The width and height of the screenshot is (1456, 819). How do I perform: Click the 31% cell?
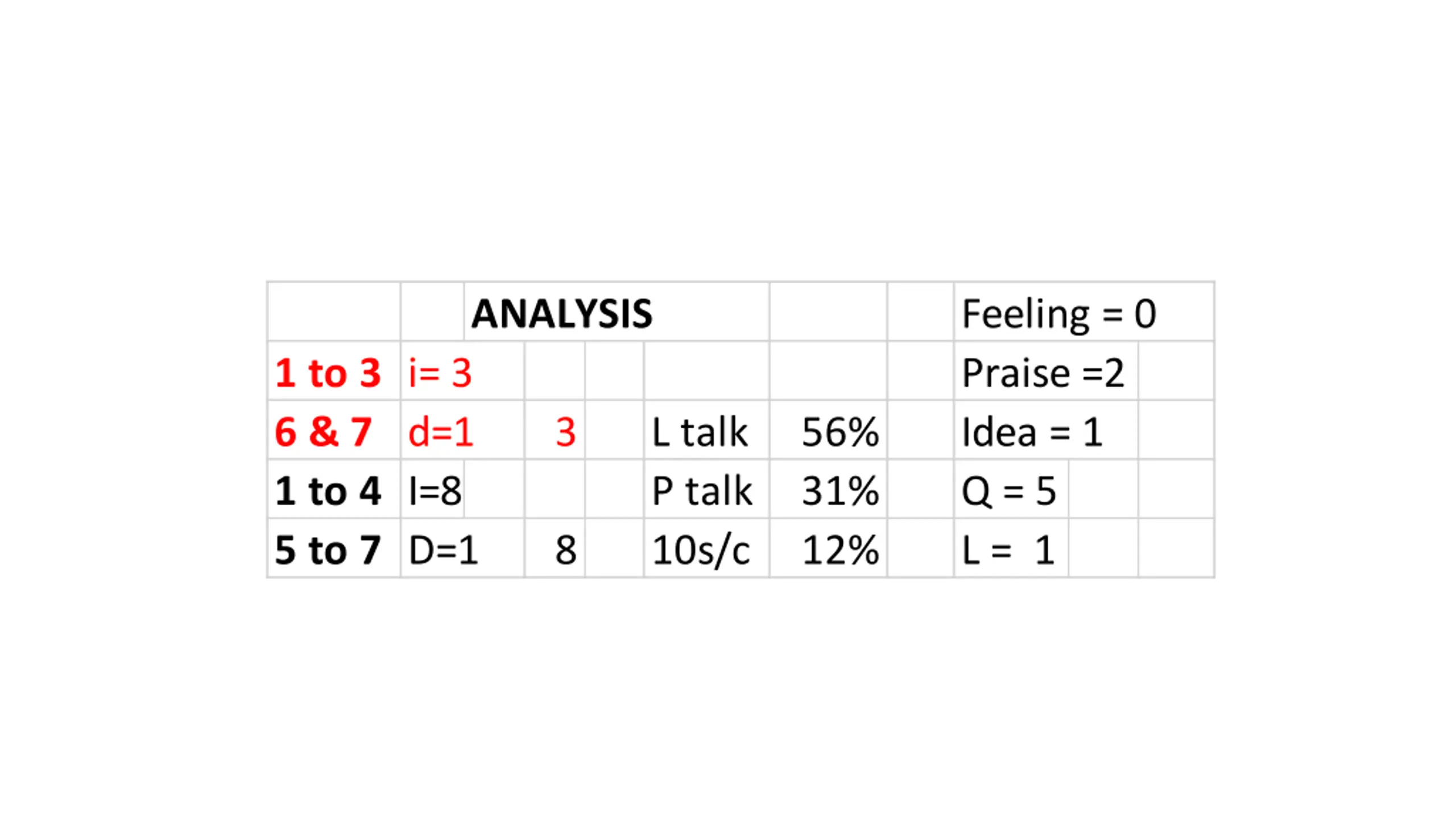tap(828, 490)
